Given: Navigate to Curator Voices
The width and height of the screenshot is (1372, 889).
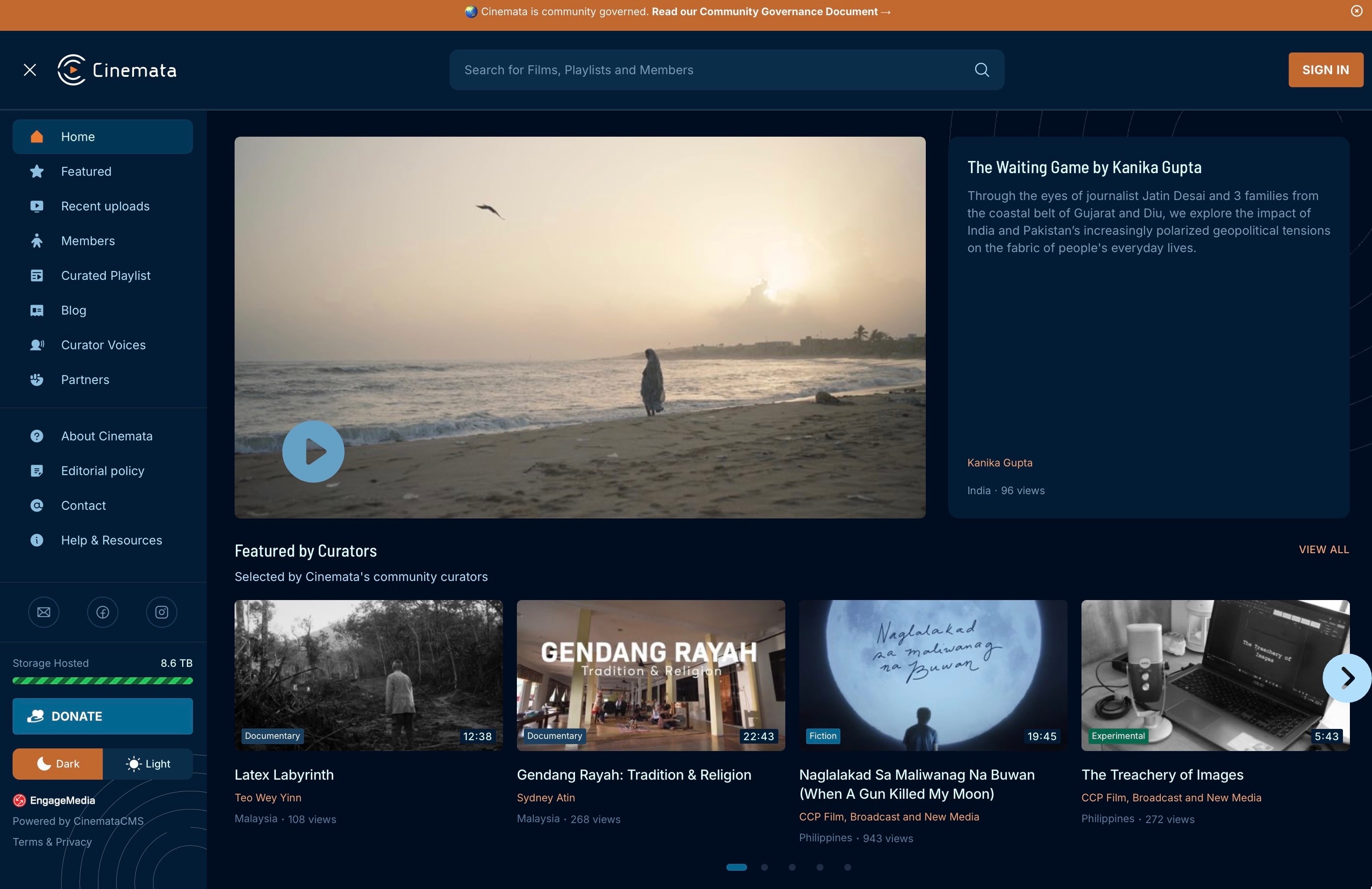Looking at the screenshot, I should 103,345.
